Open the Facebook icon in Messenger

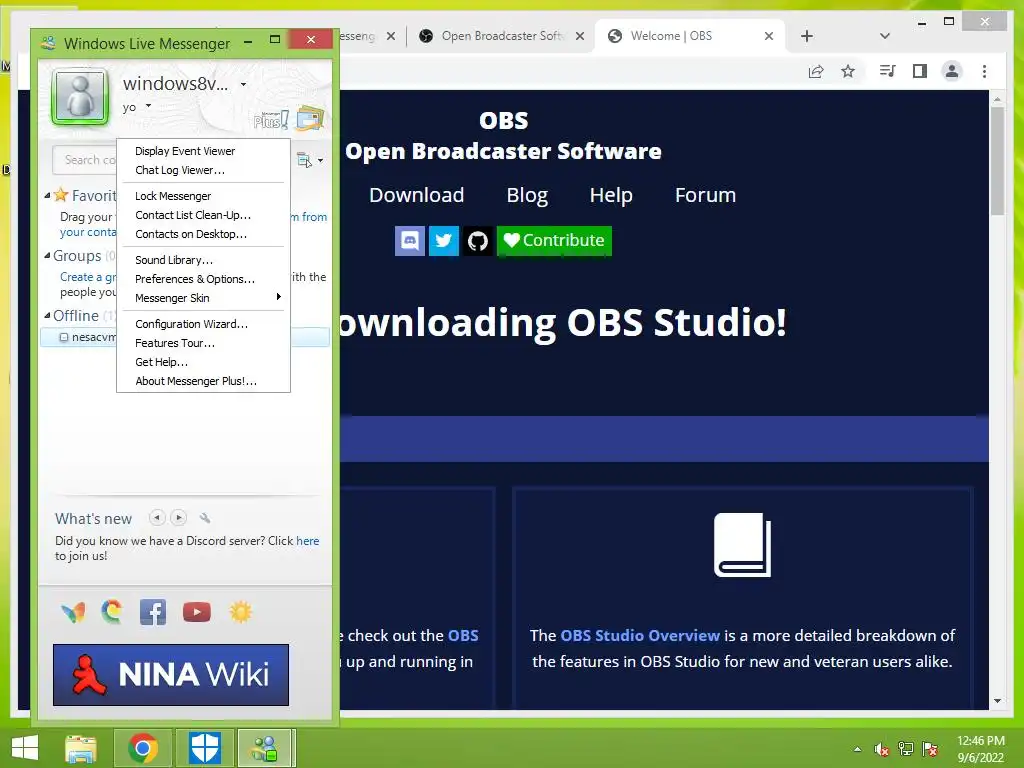(153, 613)
